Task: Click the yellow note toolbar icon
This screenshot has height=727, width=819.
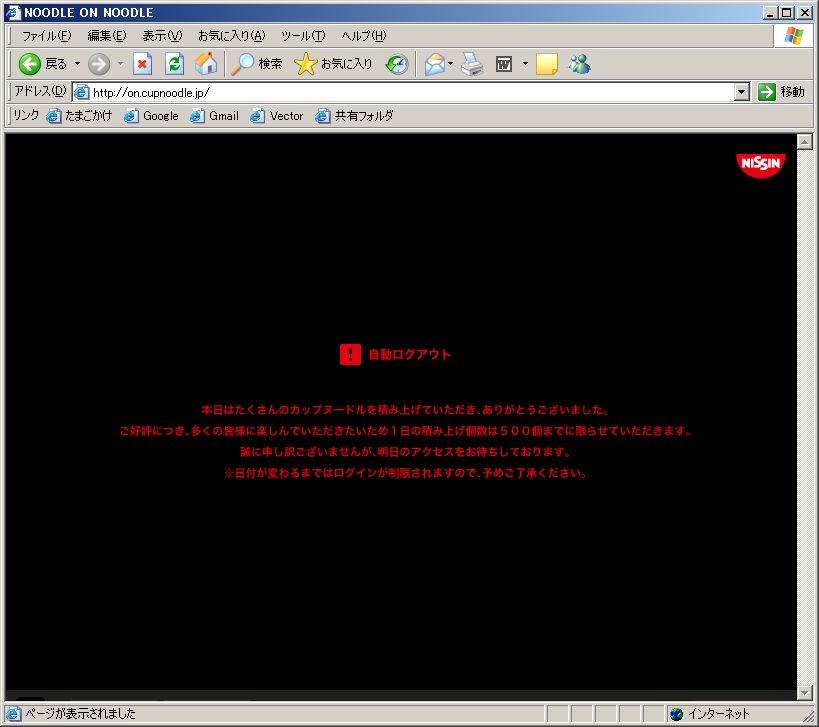Action: 546,64
